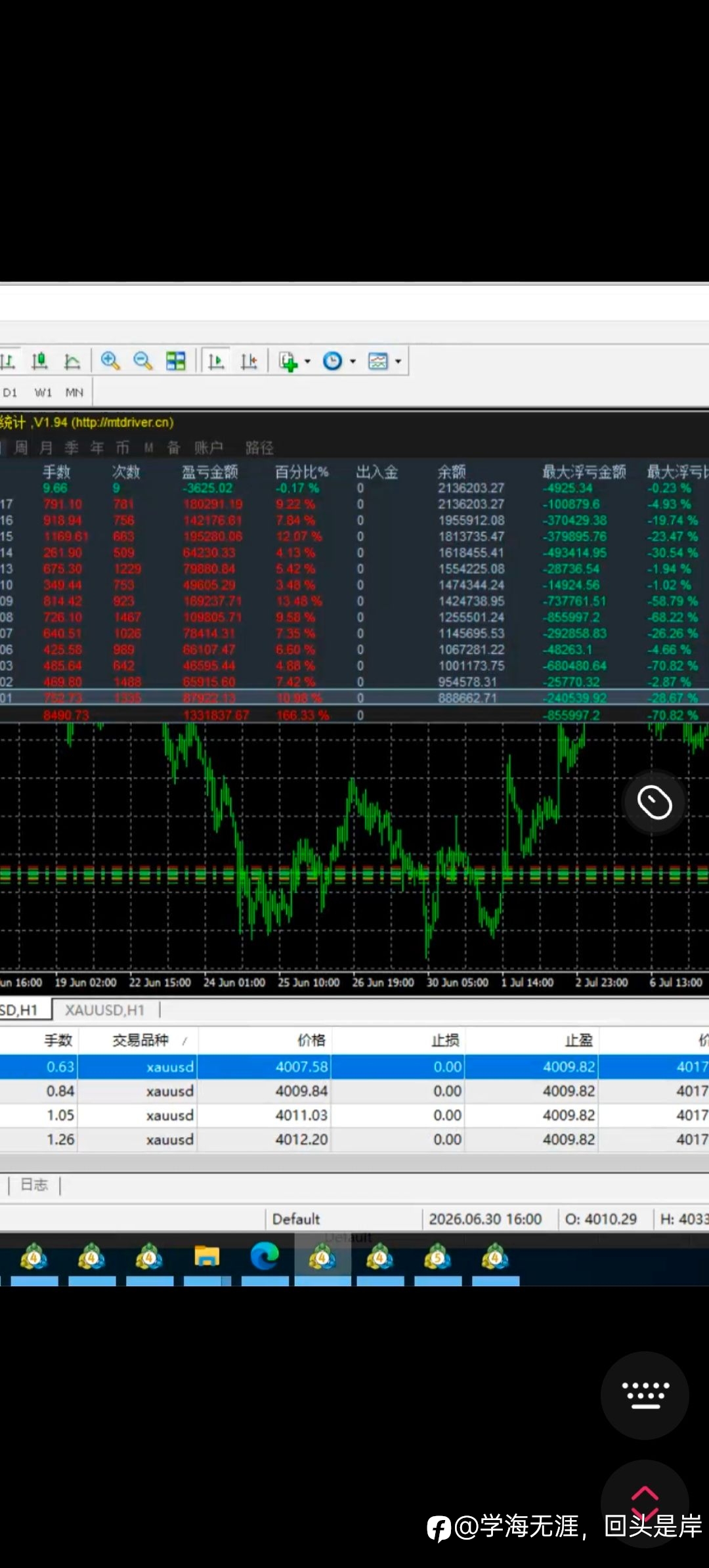709x1568 pixels.
Task: Open the periodicity clock dropdown arrow
Action: 353,361
